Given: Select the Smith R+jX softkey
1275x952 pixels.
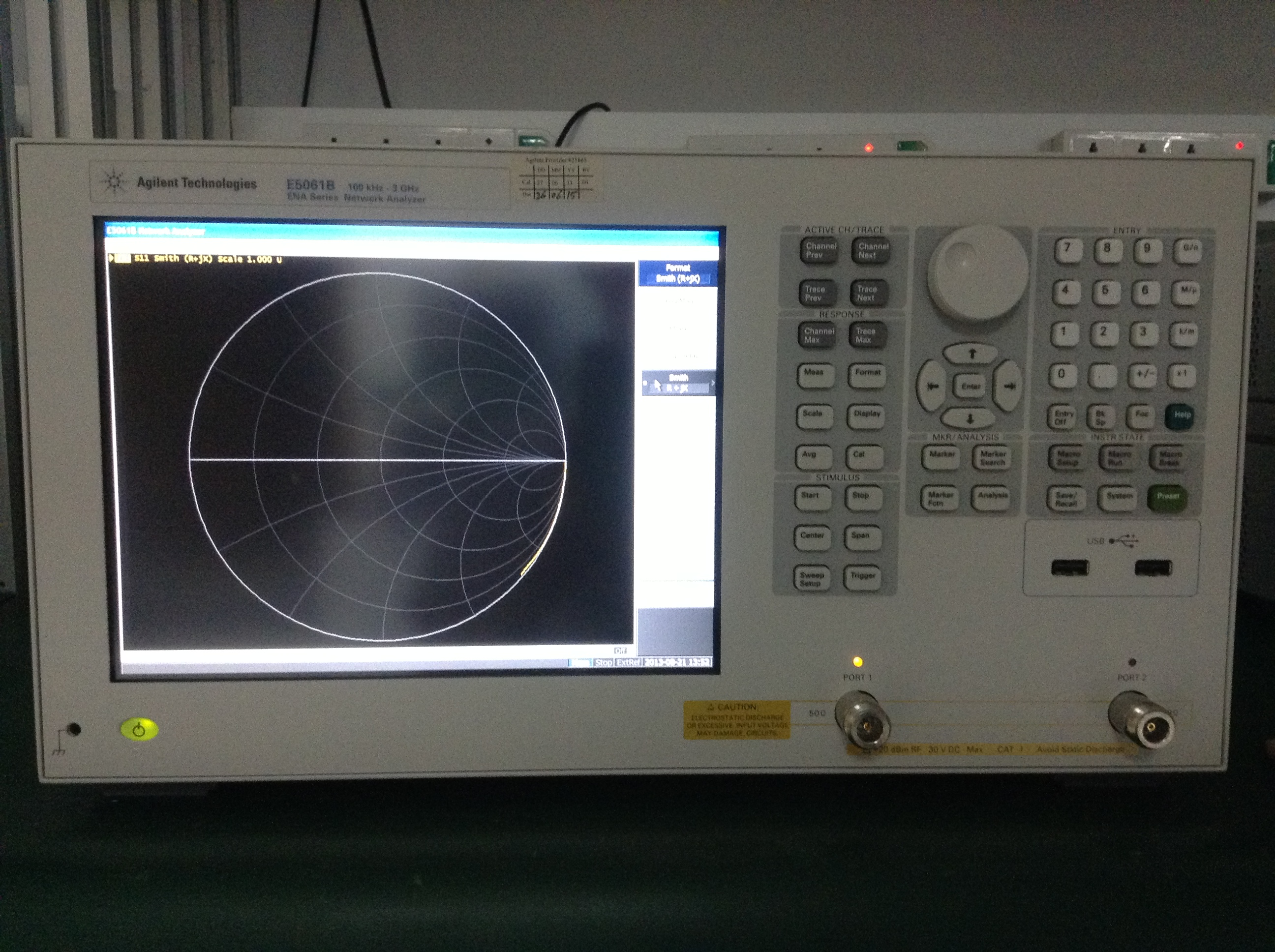Looking at the screenshot, I should click(679, 383).
